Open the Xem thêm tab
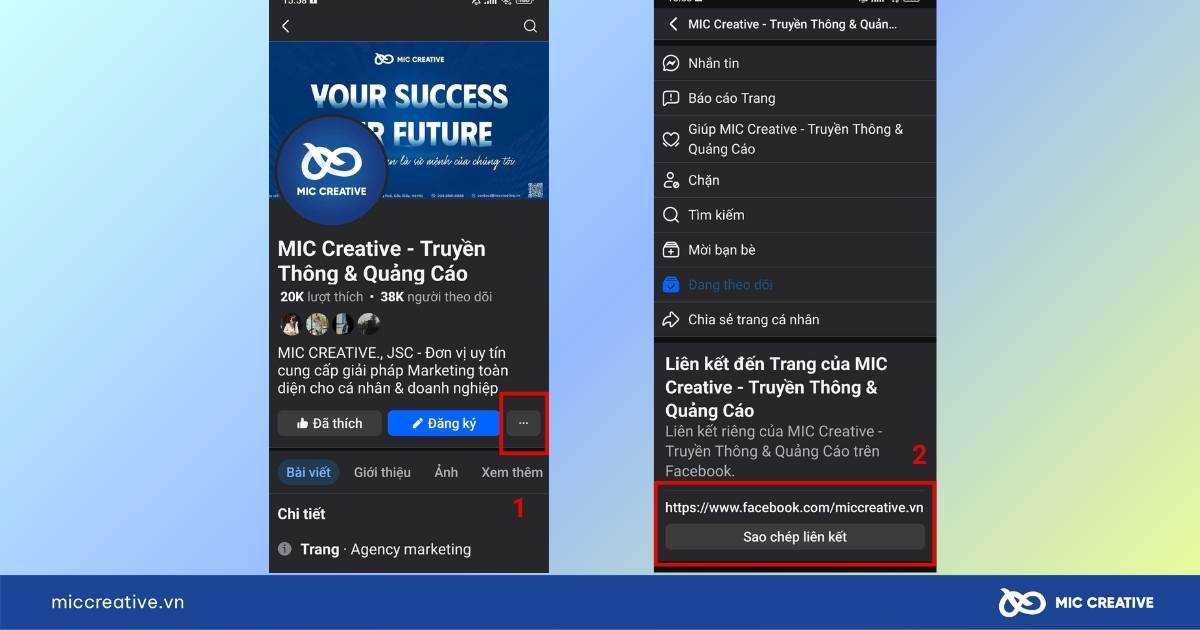The image size is (1200, 630). 512,472
